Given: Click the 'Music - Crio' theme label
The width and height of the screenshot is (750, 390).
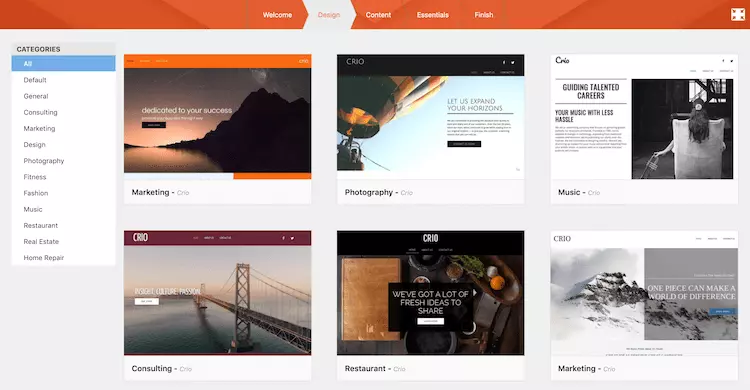Looking at the screenshot, I should point(579,192).
